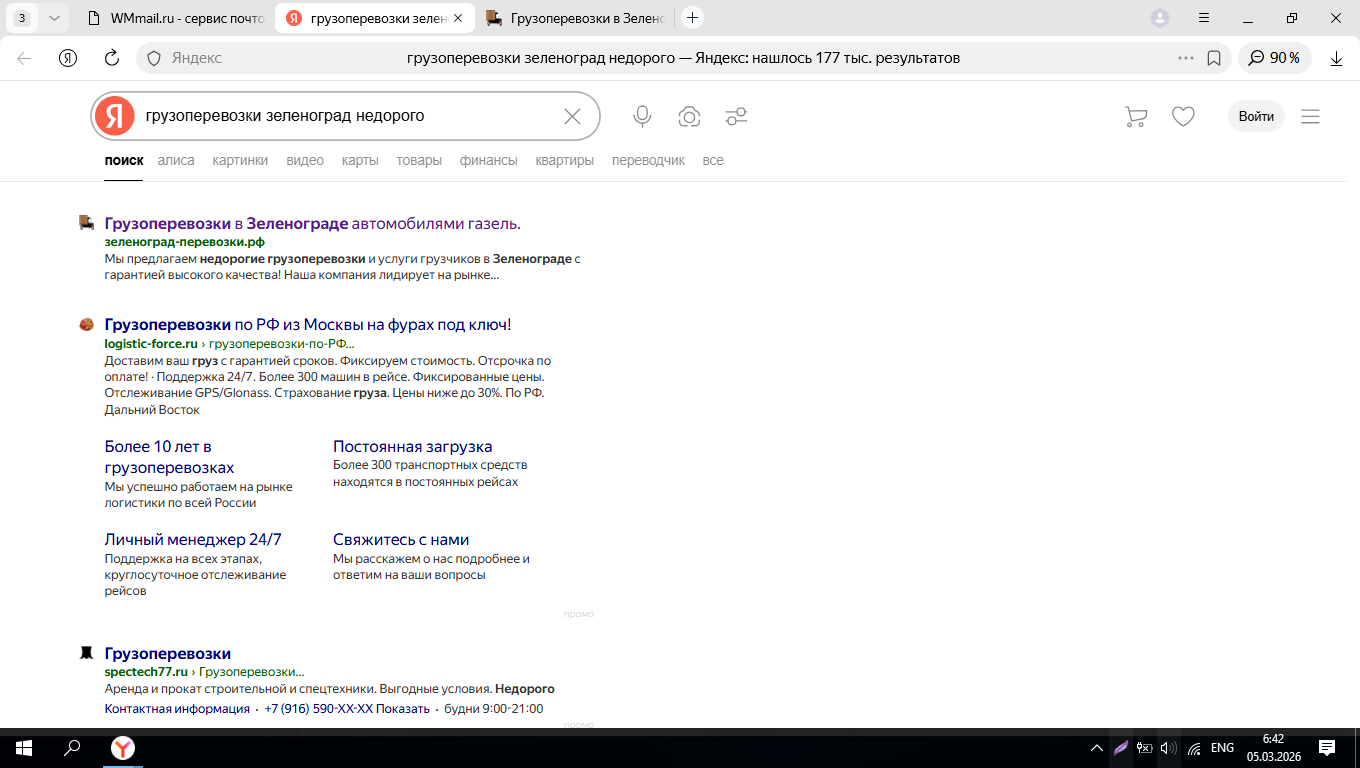This screenshot has height=768, width=1360.
Task: Focus the search query input field
Action: (348, 116)
